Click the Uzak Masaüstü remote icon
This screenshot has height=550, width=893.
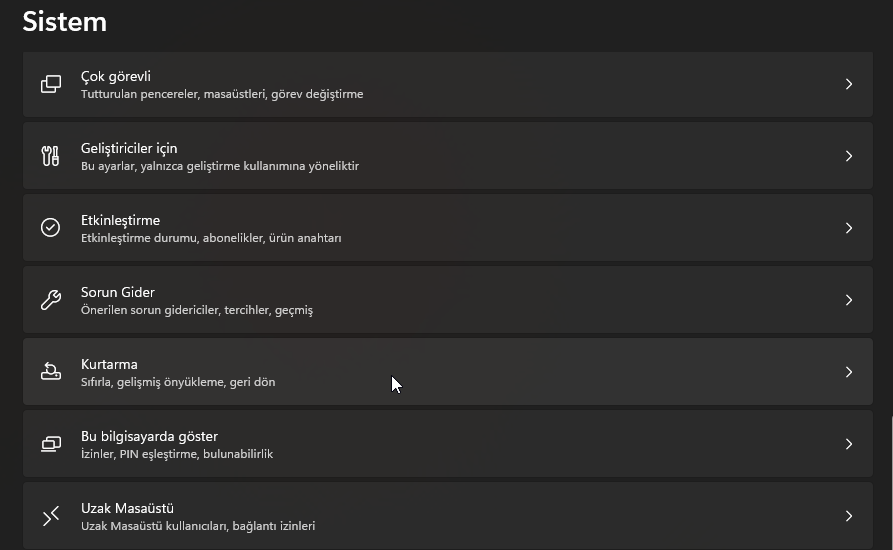pos(51,516)
